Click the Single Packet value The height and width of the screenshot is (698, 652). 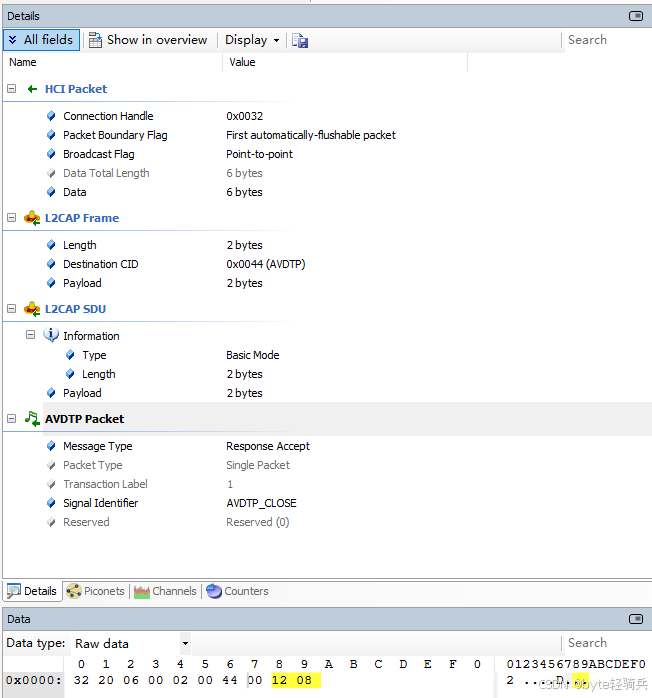258,465
